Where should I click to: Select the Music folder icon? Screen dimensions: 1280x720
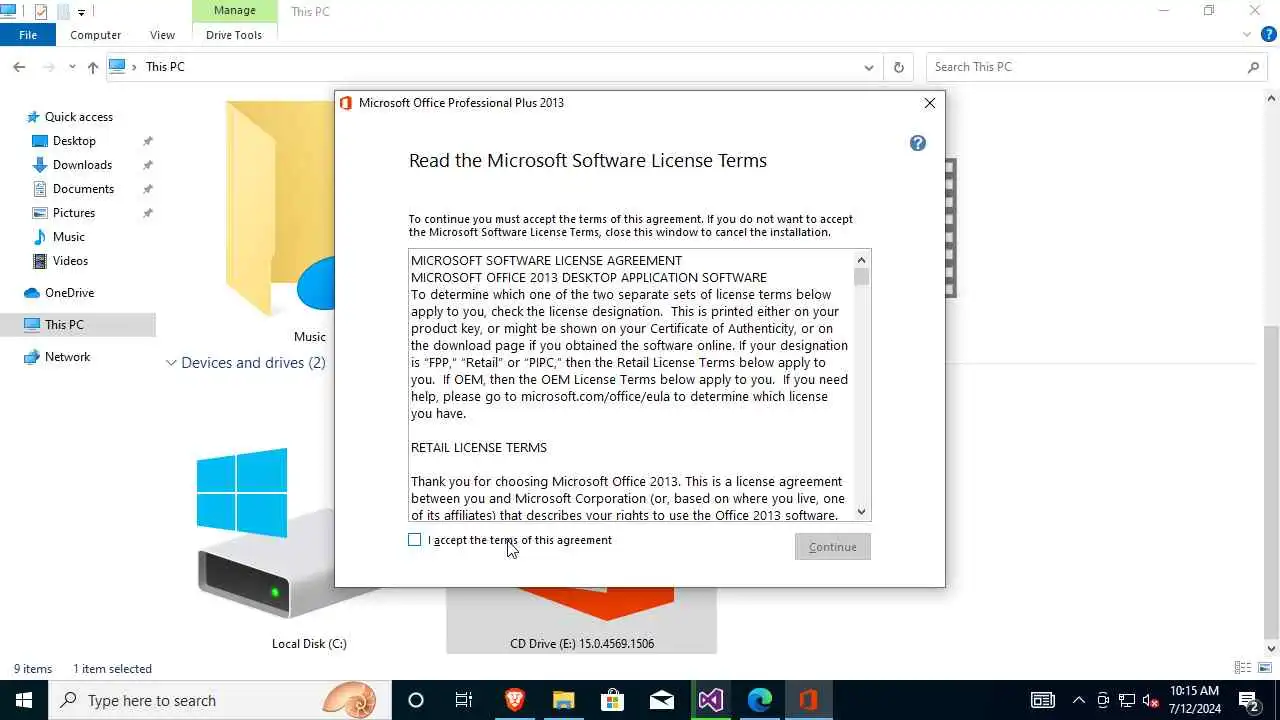(280, 210)
